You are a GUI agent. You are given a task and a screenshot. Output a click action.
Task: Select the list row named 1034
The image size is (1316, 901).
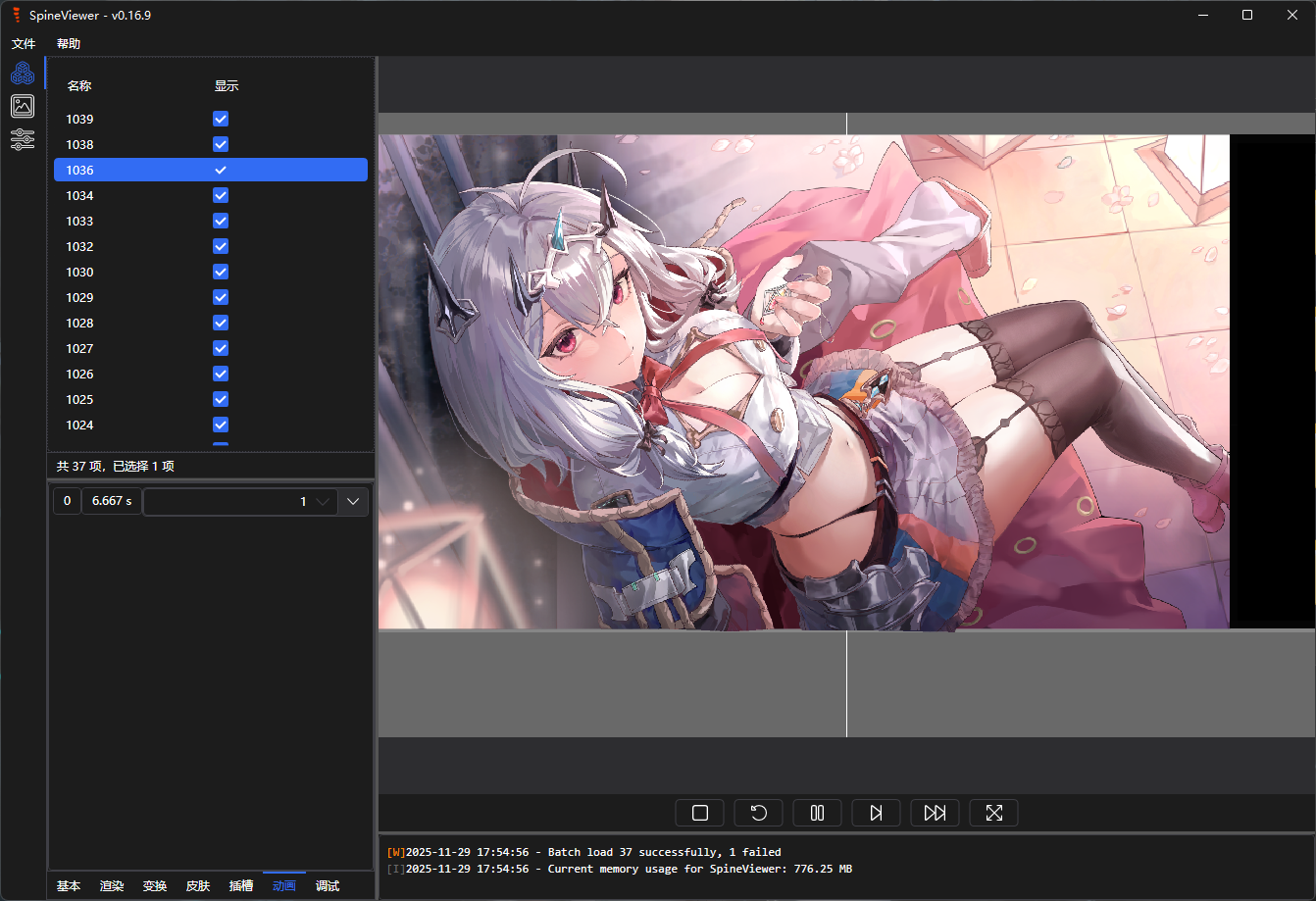[x=211, y=195]
